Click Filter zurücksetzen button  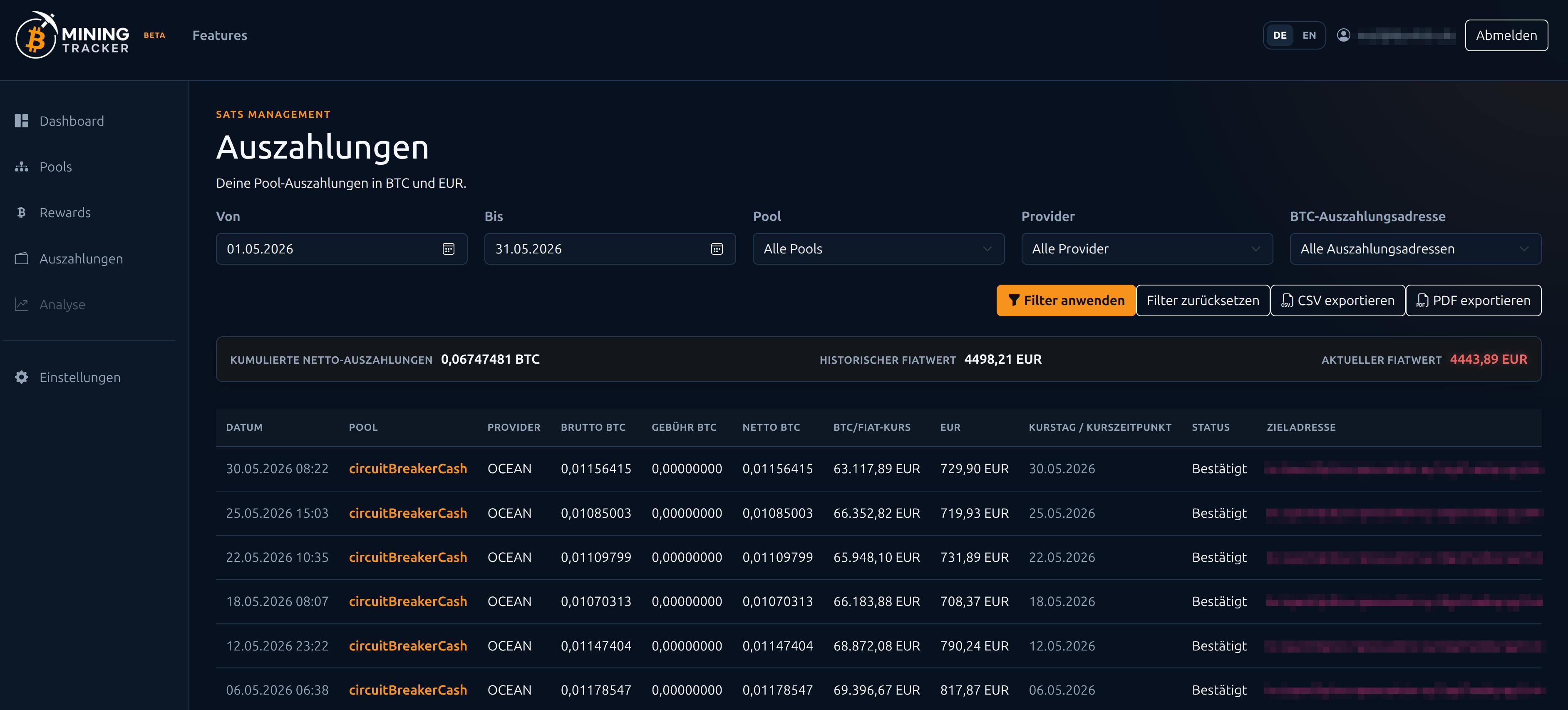click(x=1203, y=300)
